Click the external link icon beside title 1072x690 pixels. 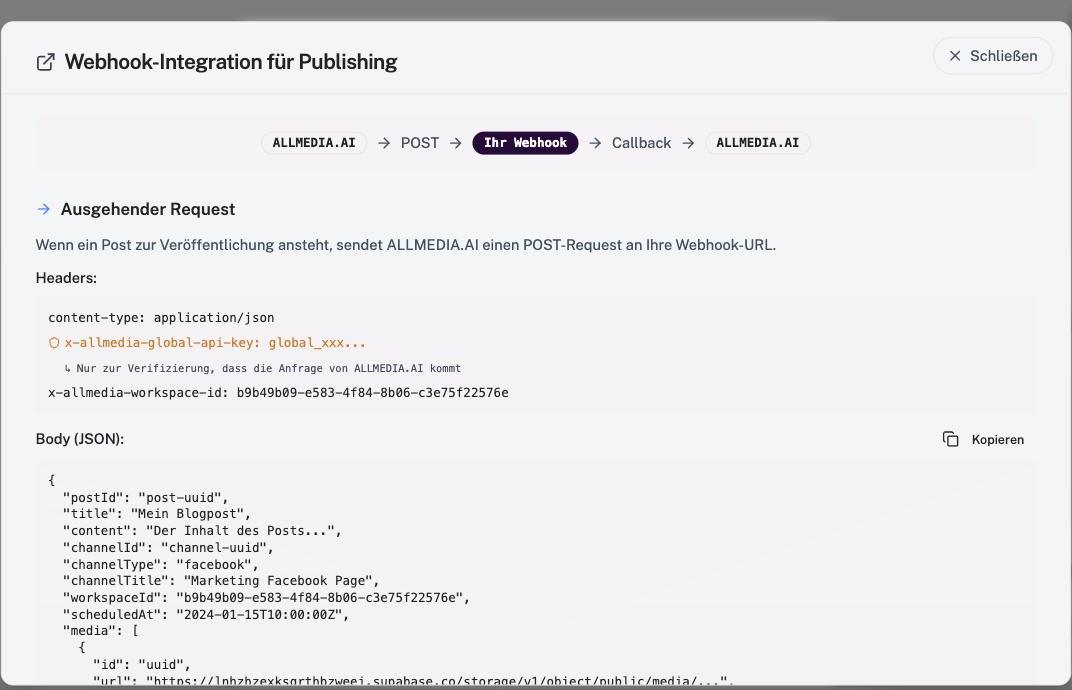point(45,62)
